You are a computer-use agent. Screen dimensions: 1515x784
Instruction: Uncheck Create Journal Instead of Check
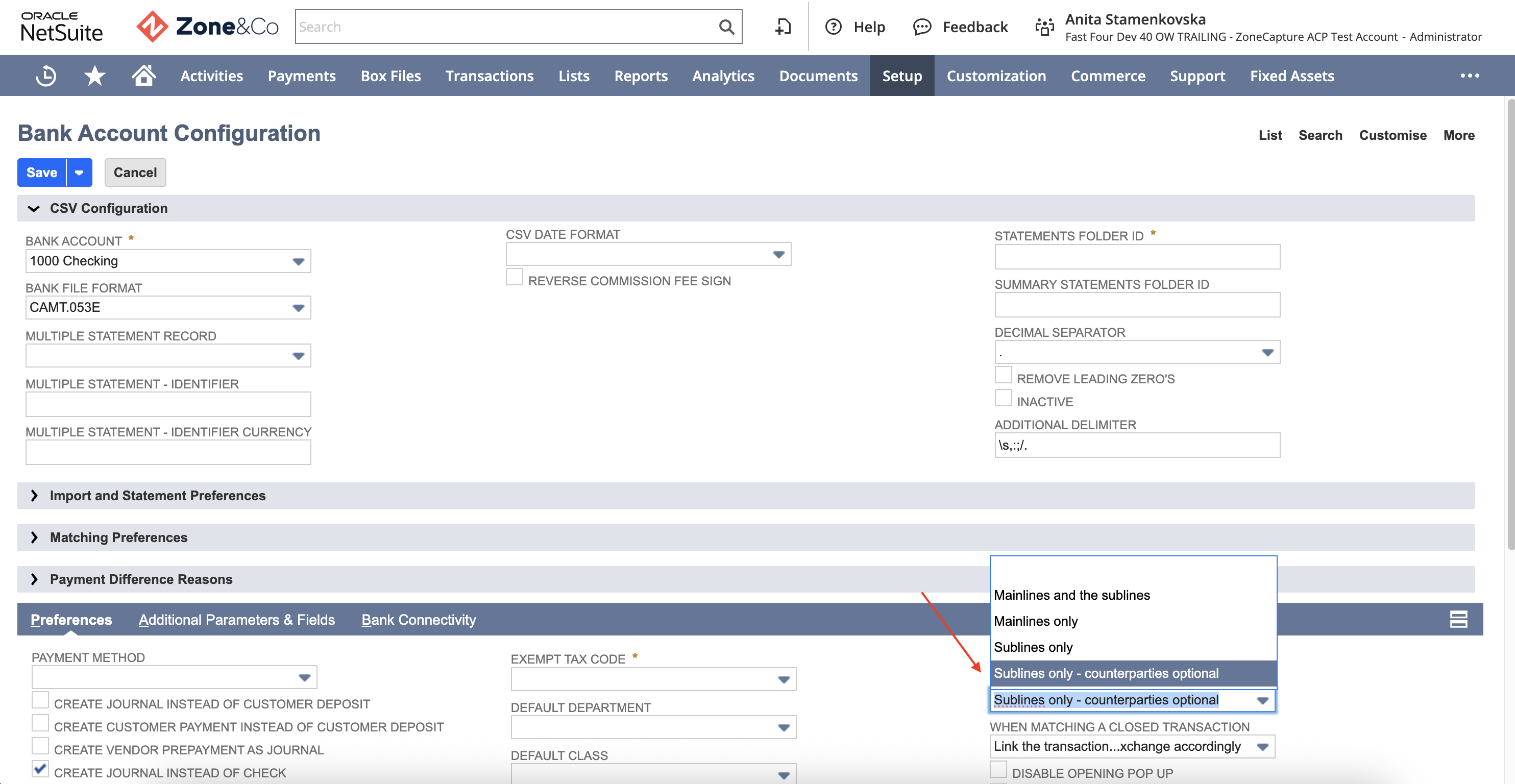(40, 769)
